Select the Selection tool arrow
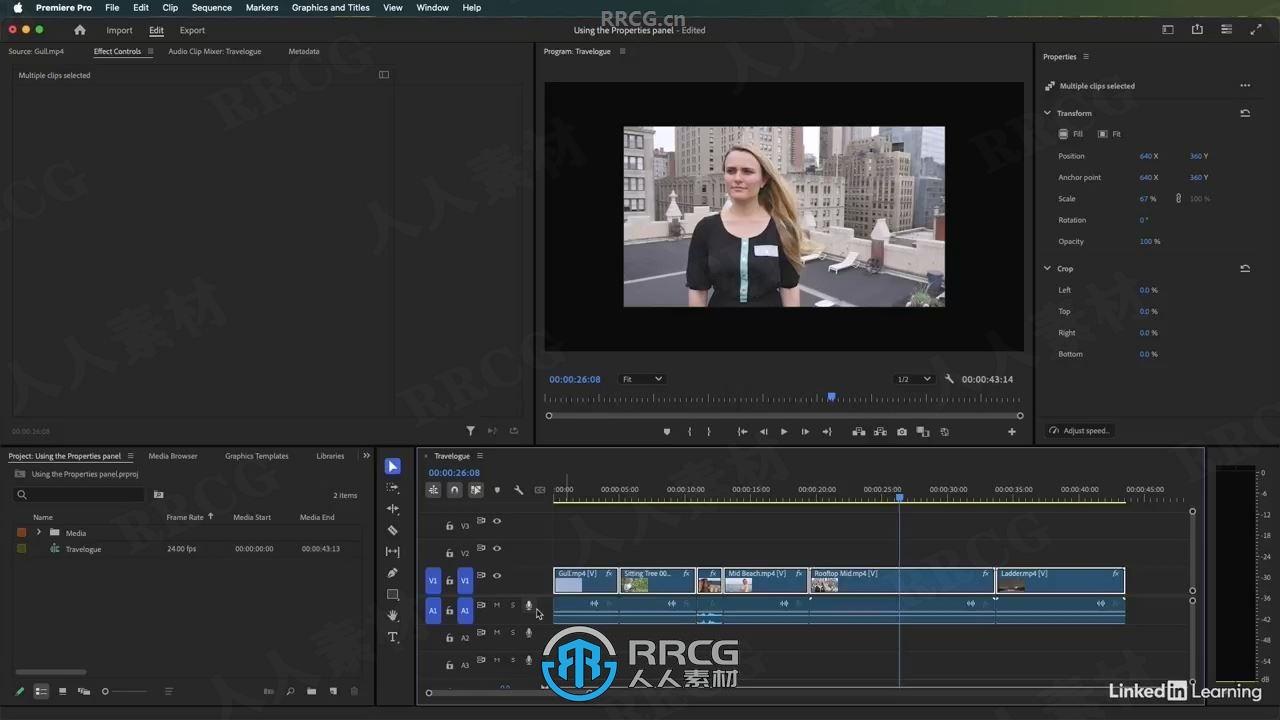The image size is (1280, 720). [393, 466]
